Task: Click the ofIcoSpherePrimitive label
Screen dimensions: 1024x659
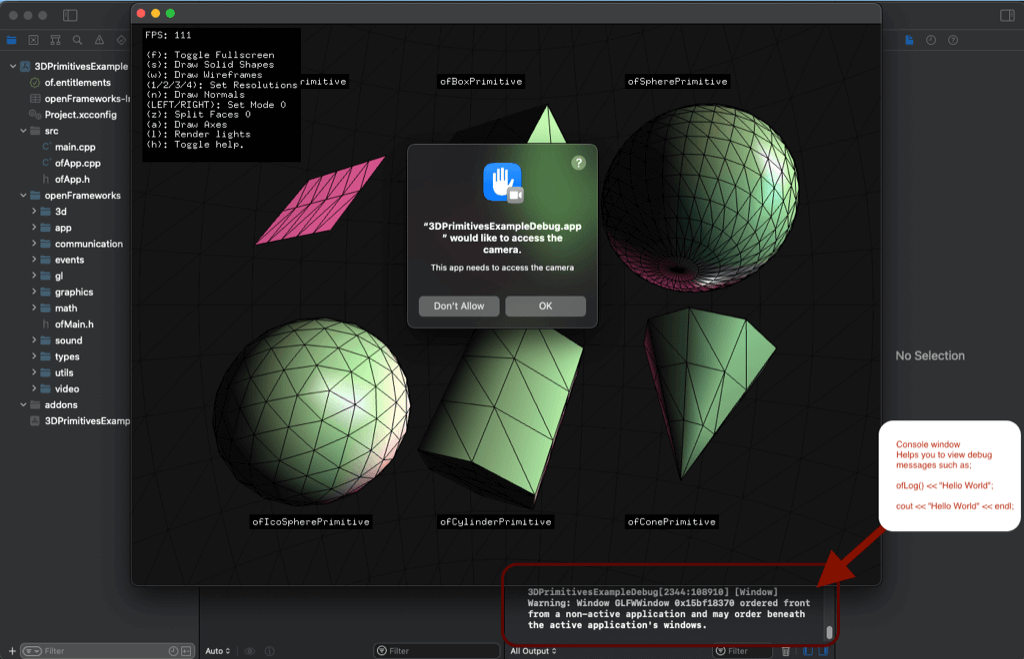Action: pos(311,522)
